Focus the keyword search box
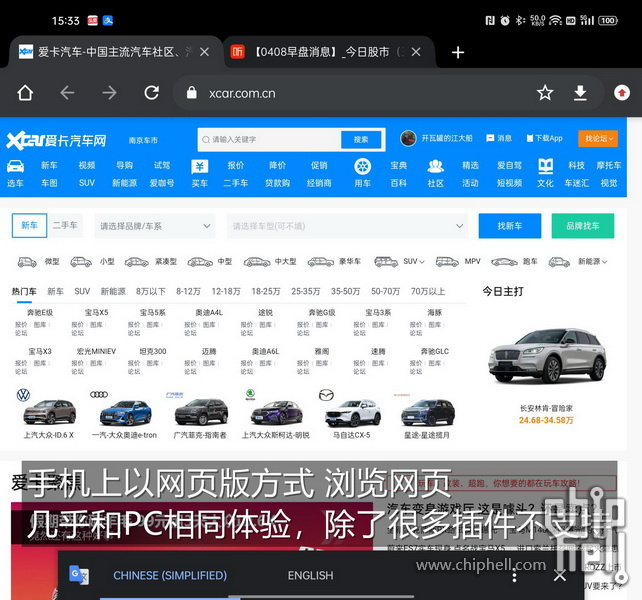Image resolution: width=642 pixels, height=600 pixels. tap(270, 140)
